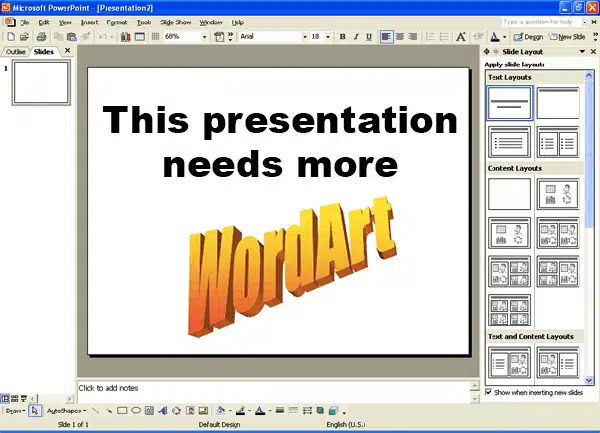Expand the standard toolbar options chevron
Screen dimensions: 600x433
[x=230, y=37]
